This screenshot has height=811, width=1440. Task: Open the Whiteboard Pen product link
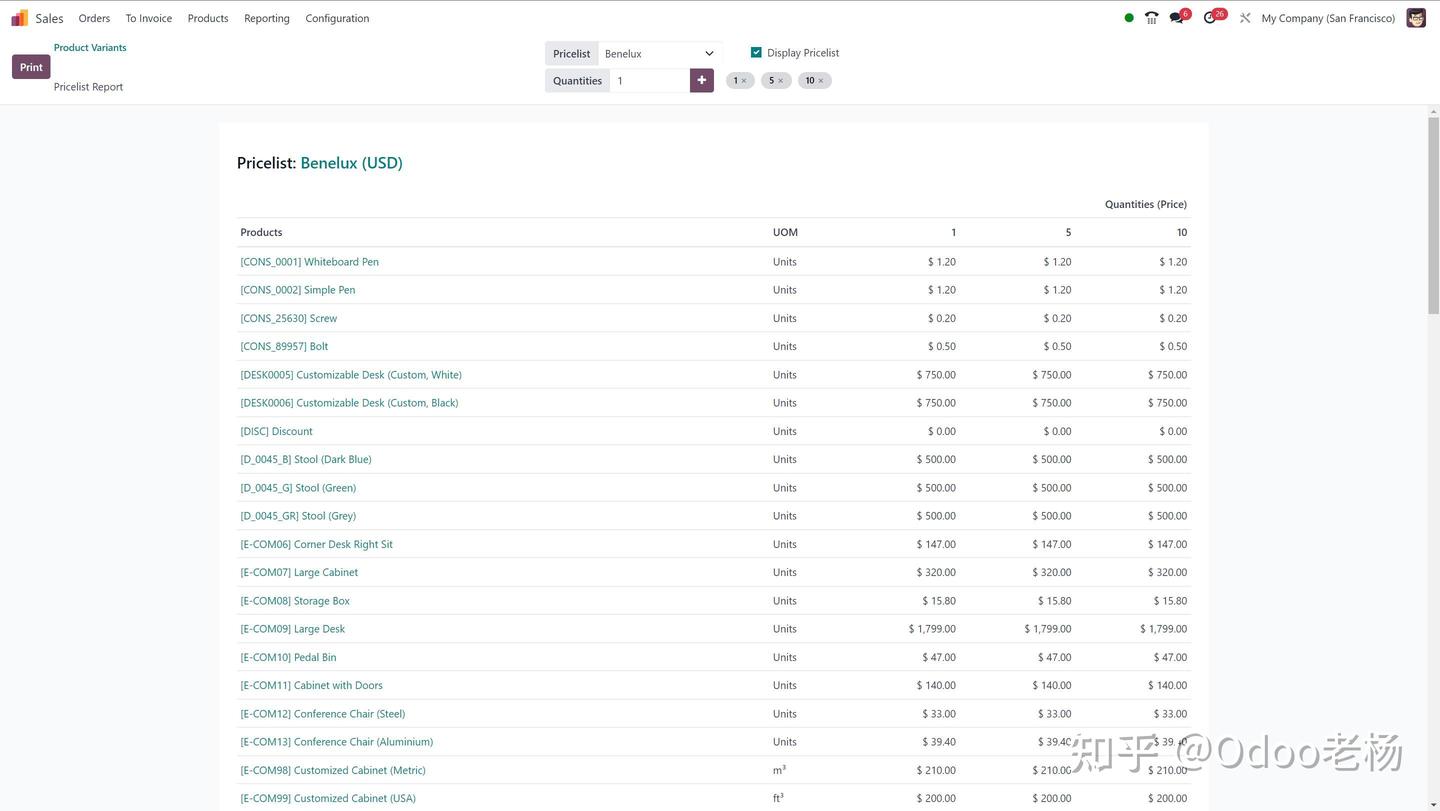310,262
